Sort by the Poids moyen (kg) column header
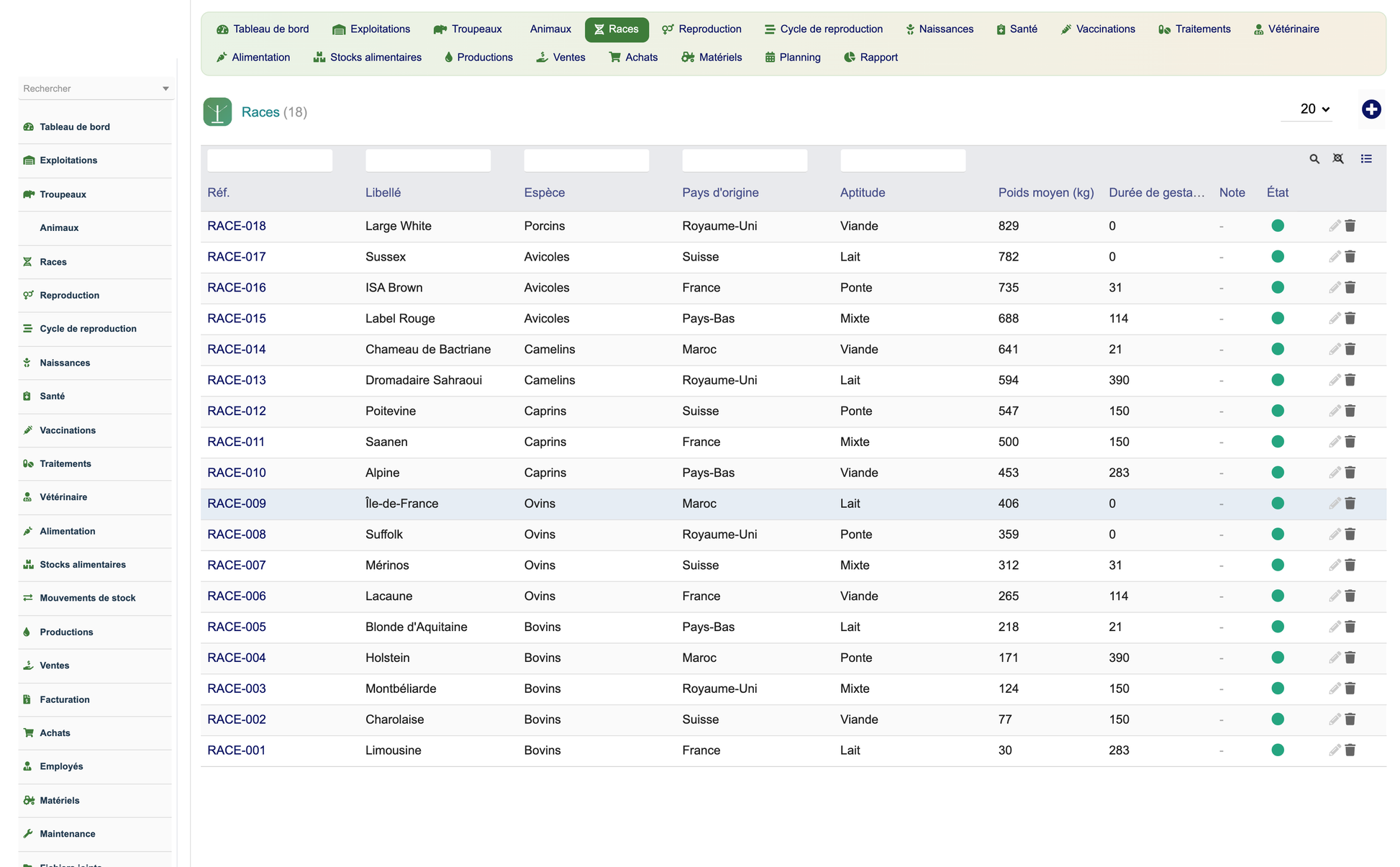The width and height of the screenshot is (1400, 867). coord(1045,193)
